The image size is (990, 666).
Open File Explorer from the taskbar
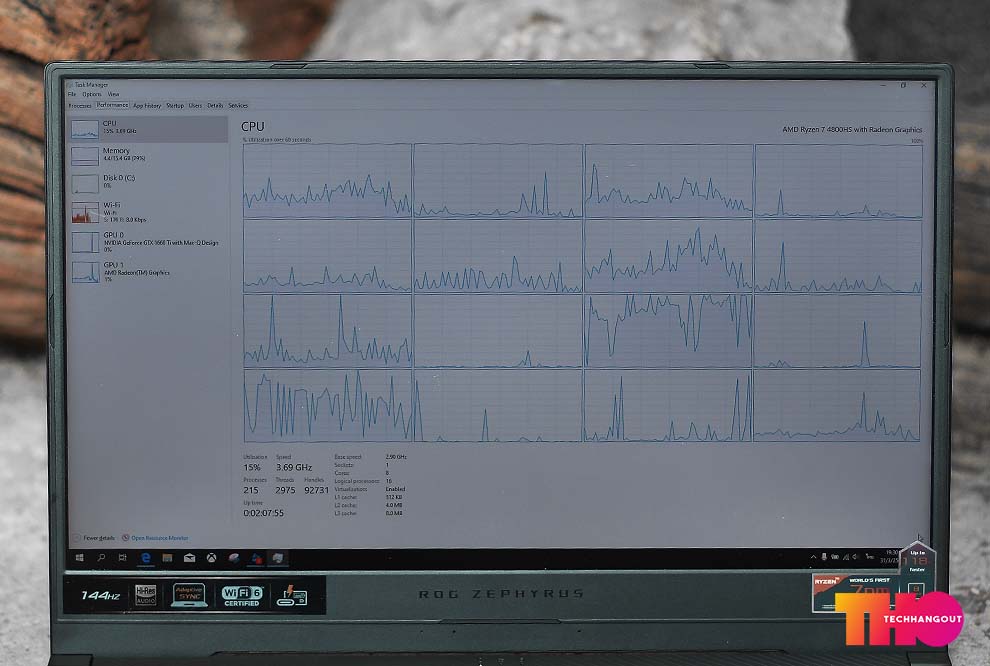point(167,558)
